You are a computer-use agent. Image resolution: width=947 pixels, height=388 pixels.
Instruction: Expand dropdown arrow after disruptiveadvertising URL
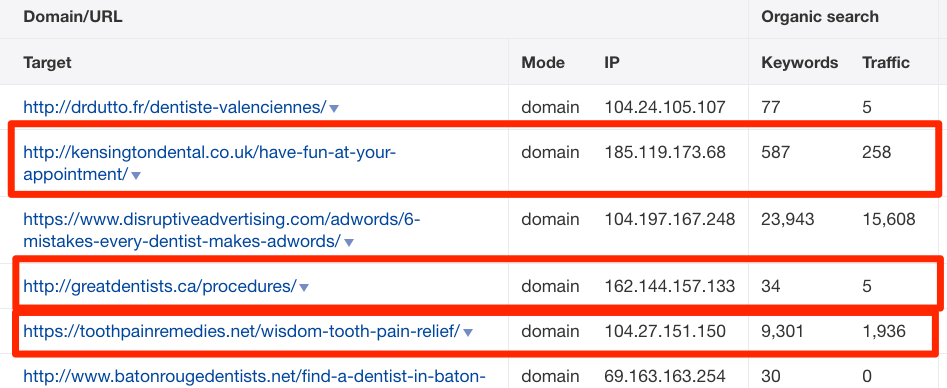pyautogui.click(x=348, y=243)
